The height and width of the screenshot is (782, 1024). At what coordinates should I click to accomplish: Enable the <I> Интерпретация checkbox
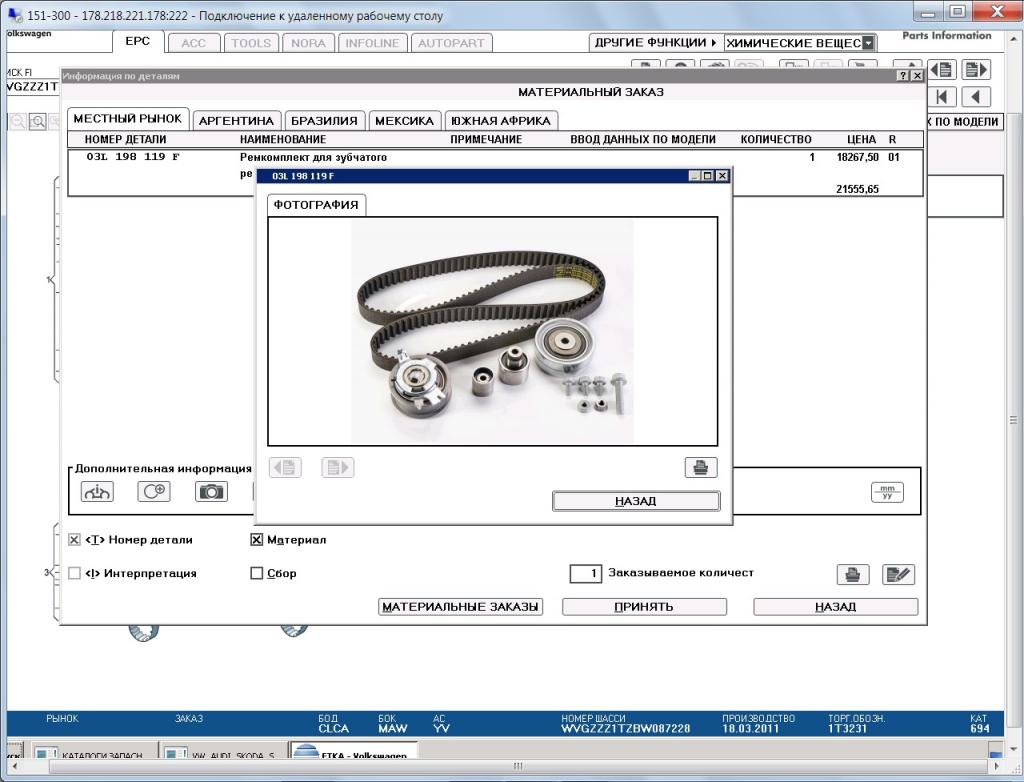tap(74, 573)
